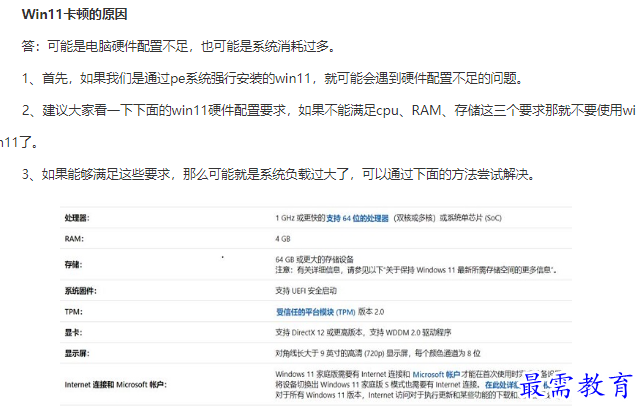Click the 支持 UEFI 安全启动 value
The image size is (641, 417).
306,291
